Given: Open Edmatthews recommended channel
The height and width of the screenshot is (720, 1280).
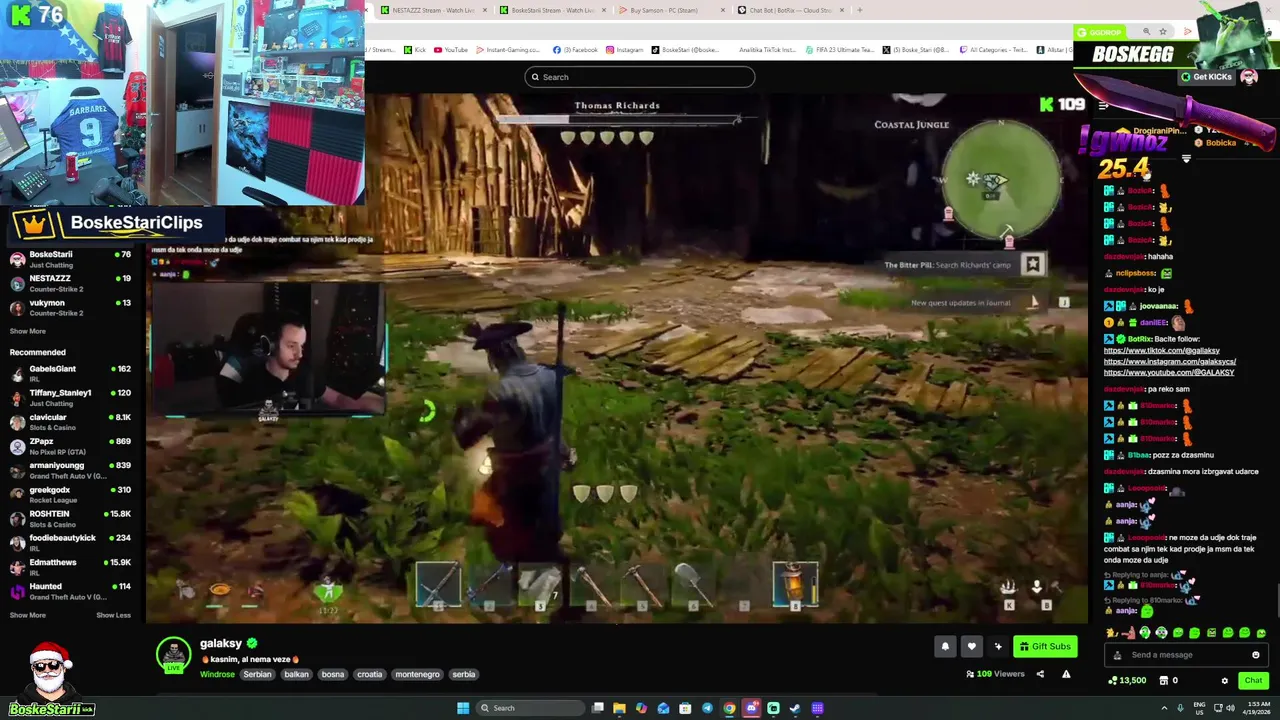Looking at the screenshot, I should pyautogui.click(x=70, y=566).
